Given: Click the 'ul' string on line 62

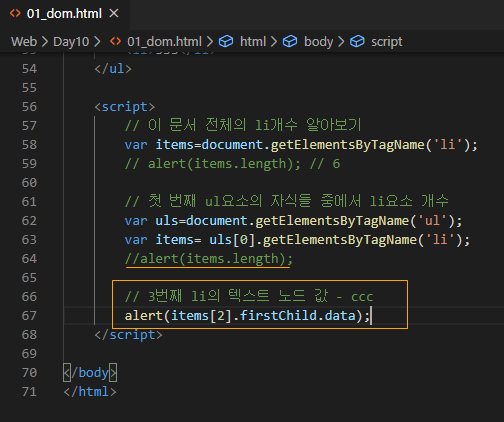Looking at the screenshot, I should point(432,220).
